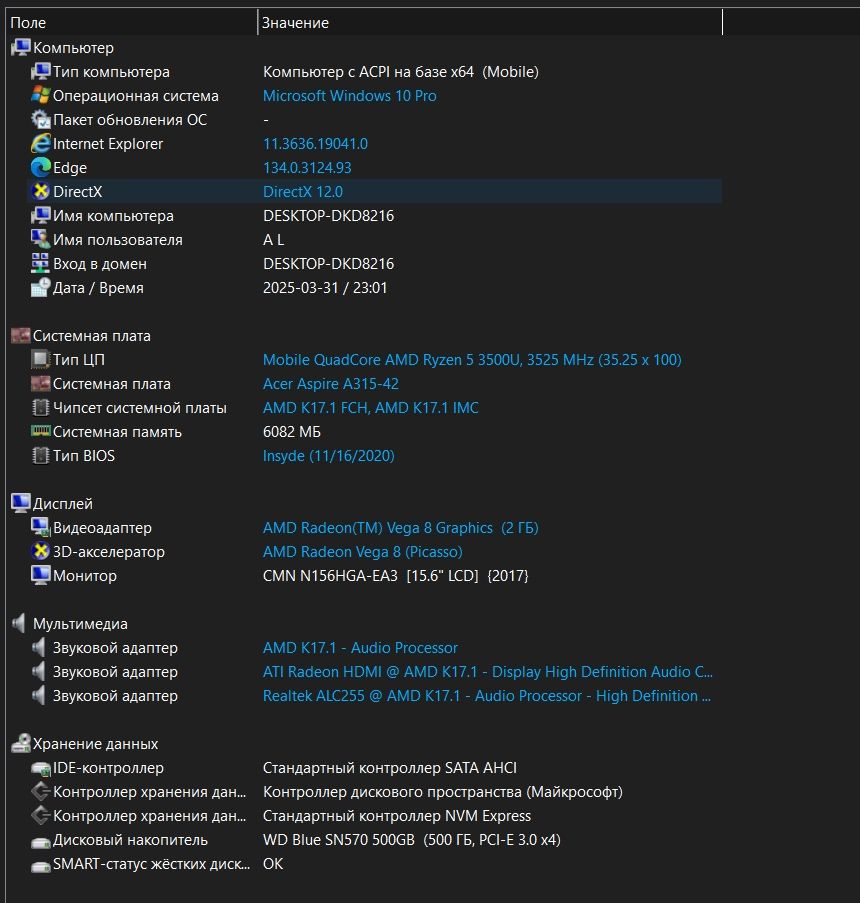Click the SMART-статус drive icon

point(41,866)
